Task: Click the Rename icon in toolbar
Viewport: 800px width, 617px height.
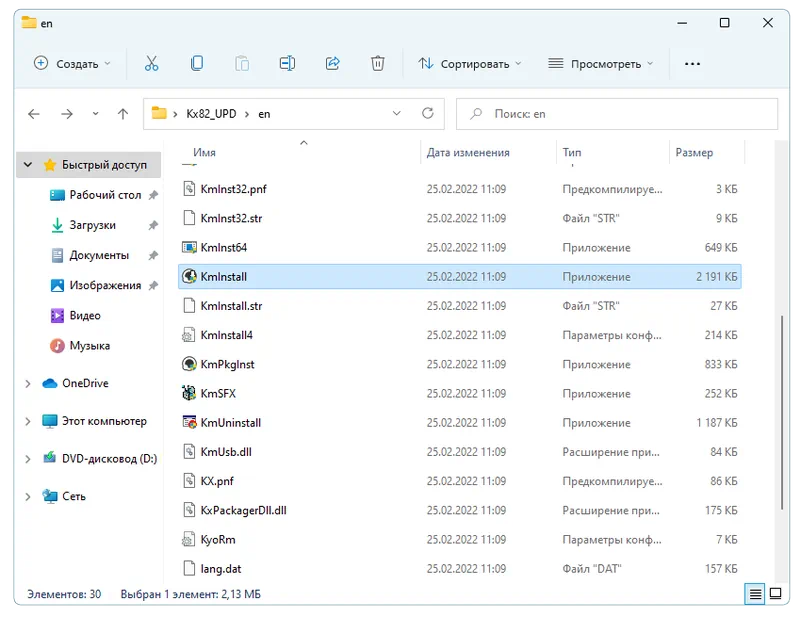Action: click(287, 63)
